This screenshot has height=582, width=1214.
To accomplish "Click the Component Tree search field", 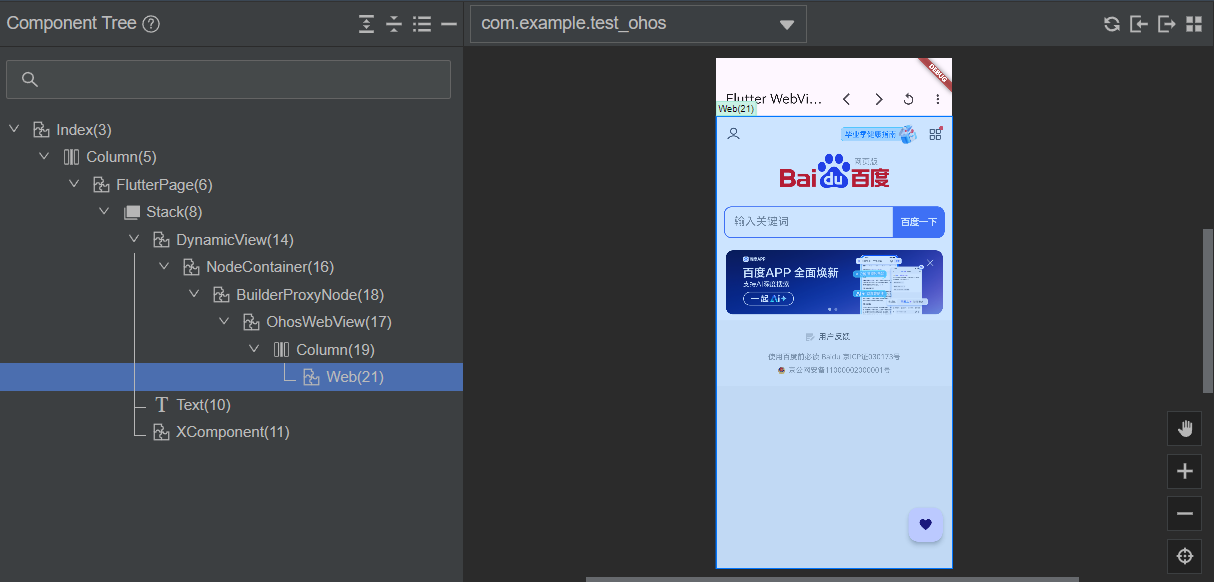I will point(228,79).
